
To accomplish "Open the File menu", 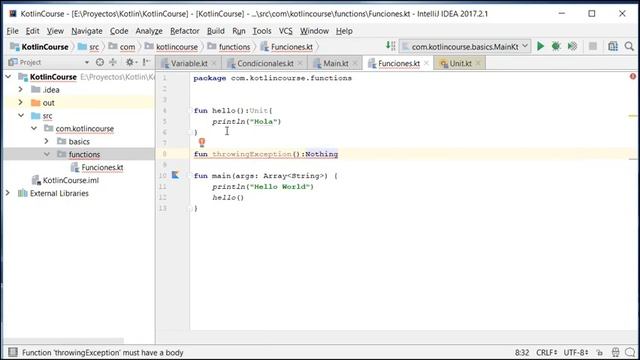I will coord(13,31).
